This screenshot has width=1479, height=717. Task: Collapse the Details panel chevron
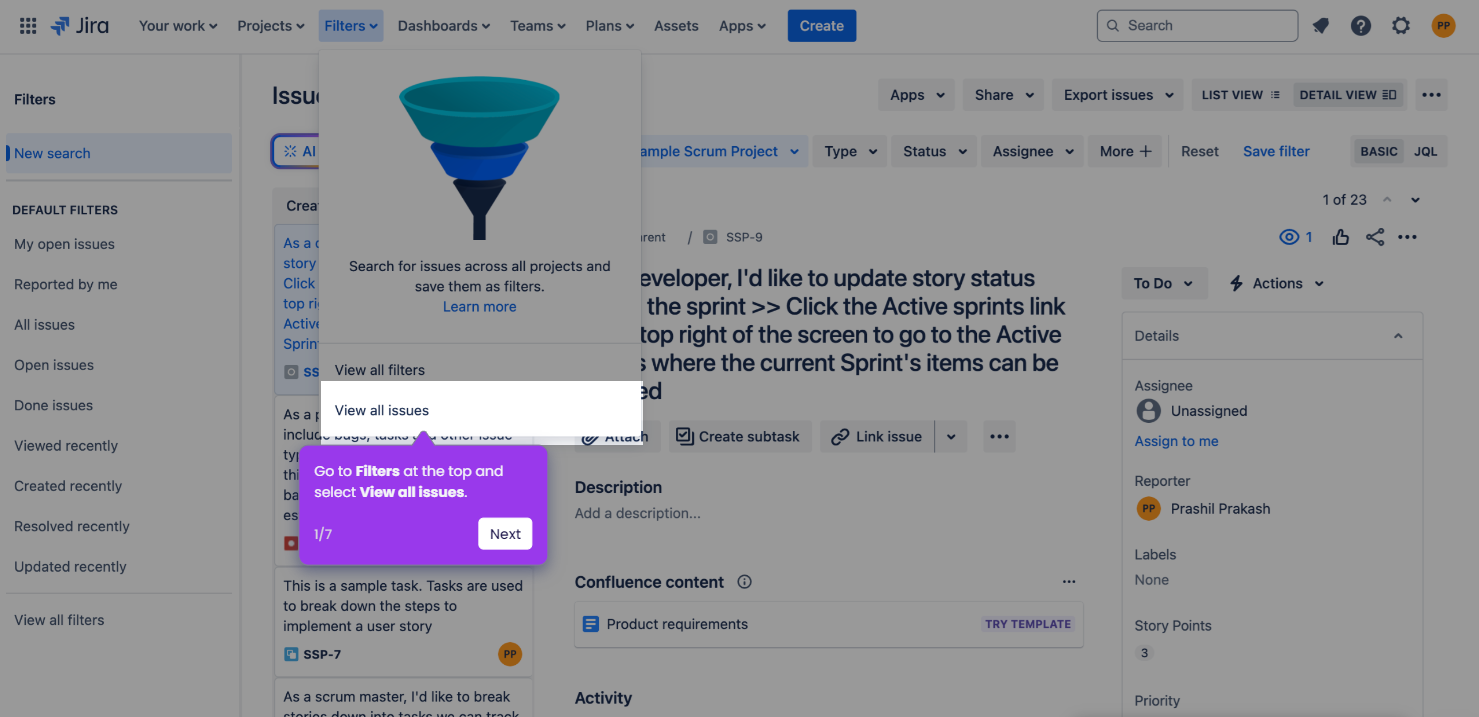(x=1398, y=335)
